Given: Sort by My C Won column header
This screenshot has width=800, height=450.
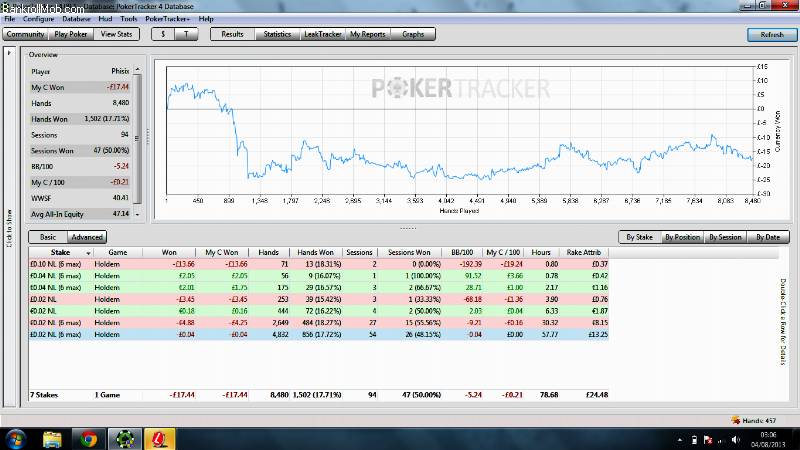Looking at the screenshot, I should pyautogui.click(x=222, y=253).
